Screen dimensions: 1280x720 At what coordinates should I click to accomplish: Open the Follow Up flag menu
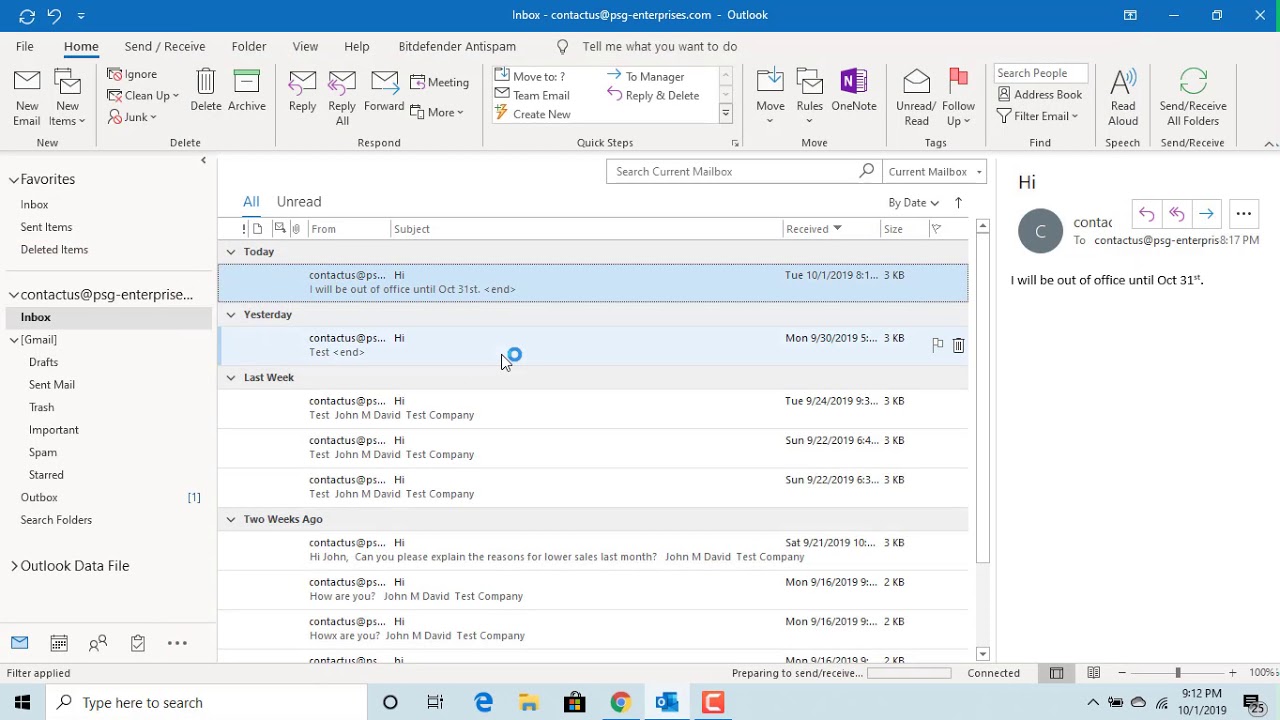[958, 98]
